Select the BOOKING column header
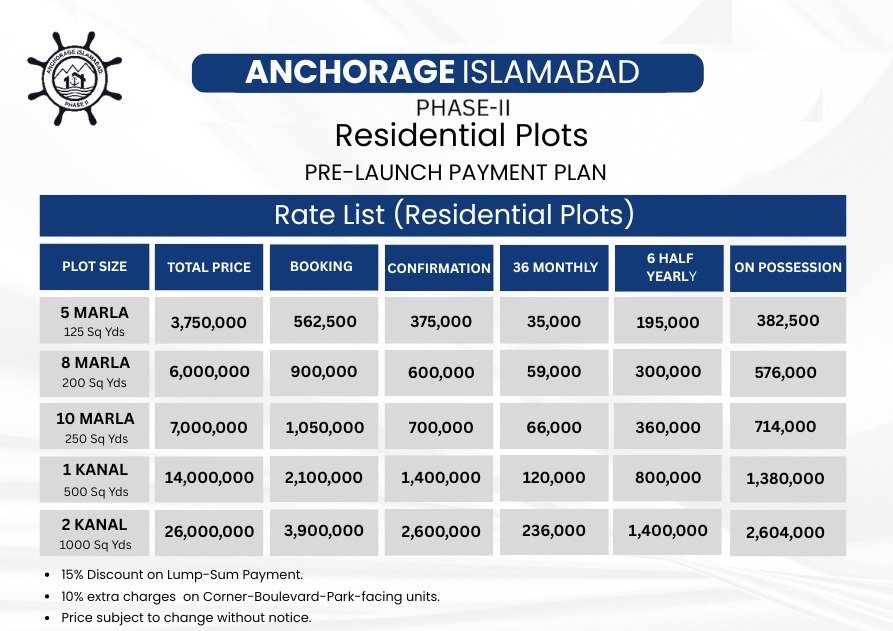893x631 pixels. pyautogui.click(x=323, y=267)
